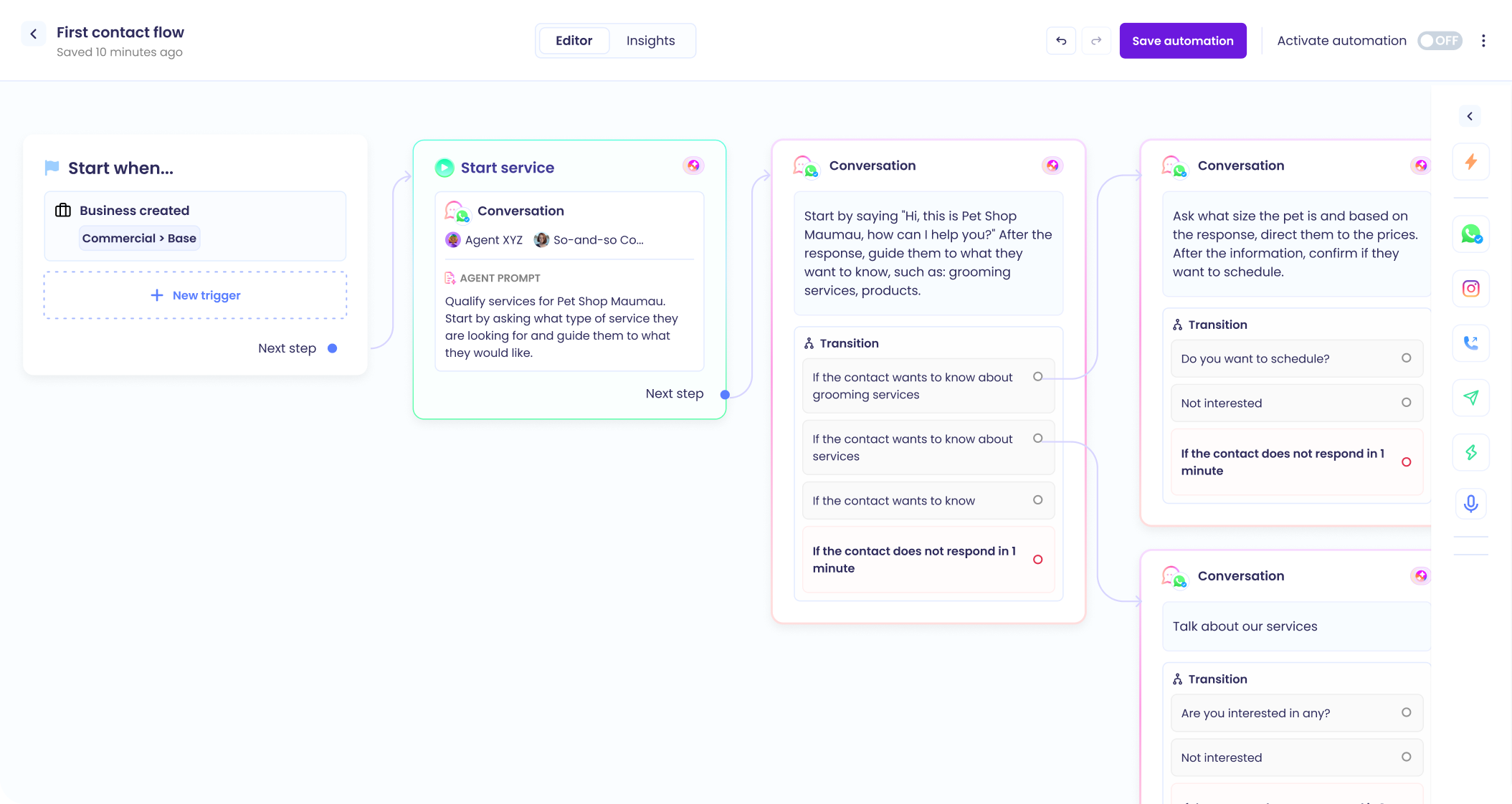Open the three-dot more options menu

1483,41
